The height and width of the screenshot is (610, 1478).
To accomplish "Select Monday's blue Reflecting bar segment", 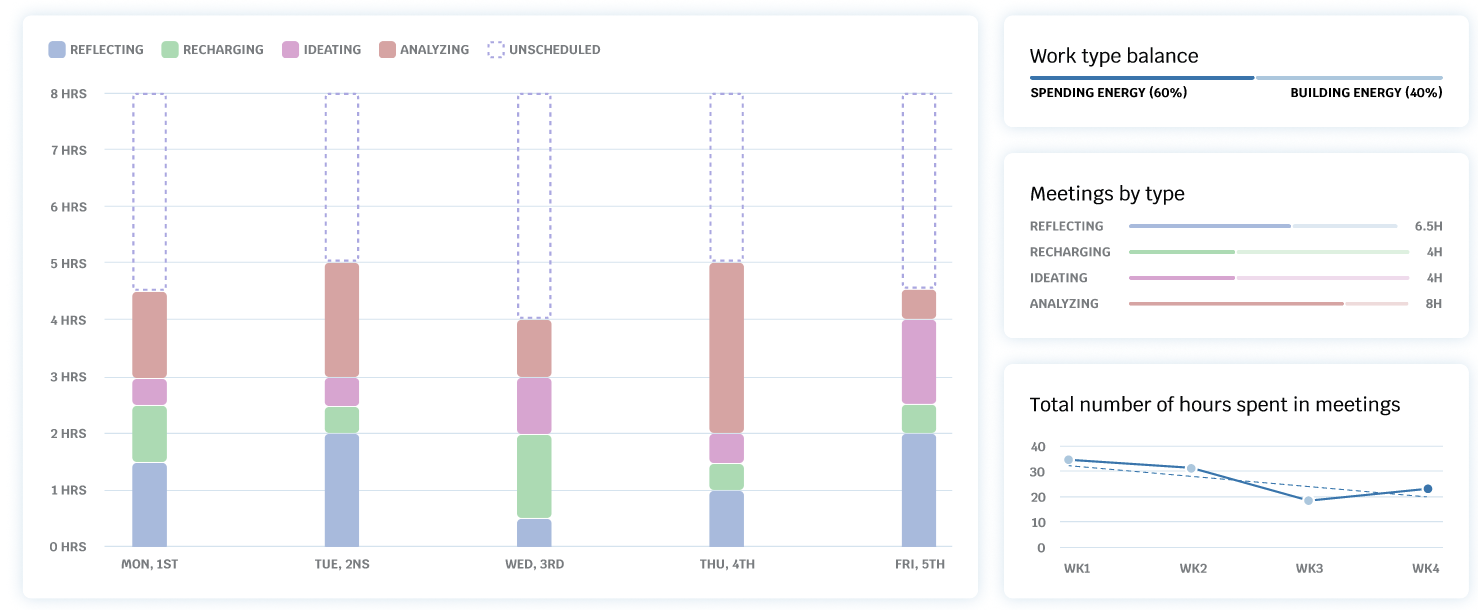I will [150, 504].
